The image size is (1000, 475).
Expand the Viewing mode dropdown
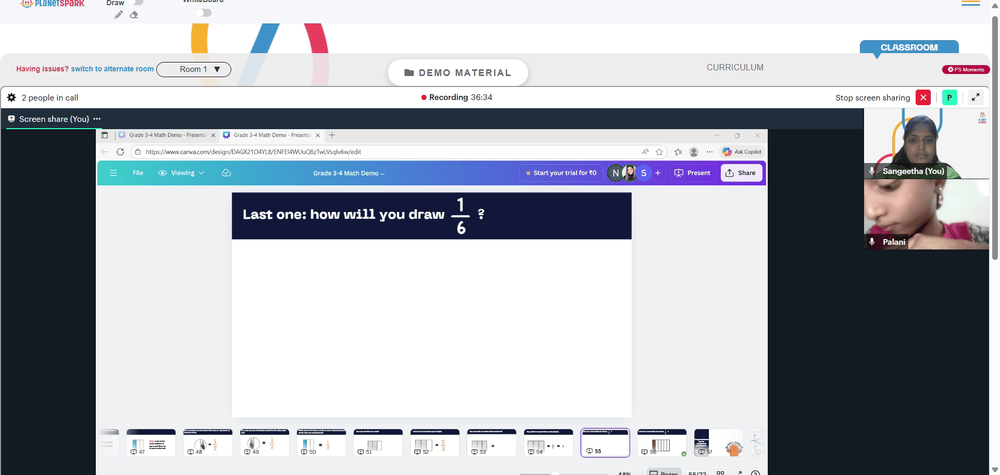coord(182,173)
